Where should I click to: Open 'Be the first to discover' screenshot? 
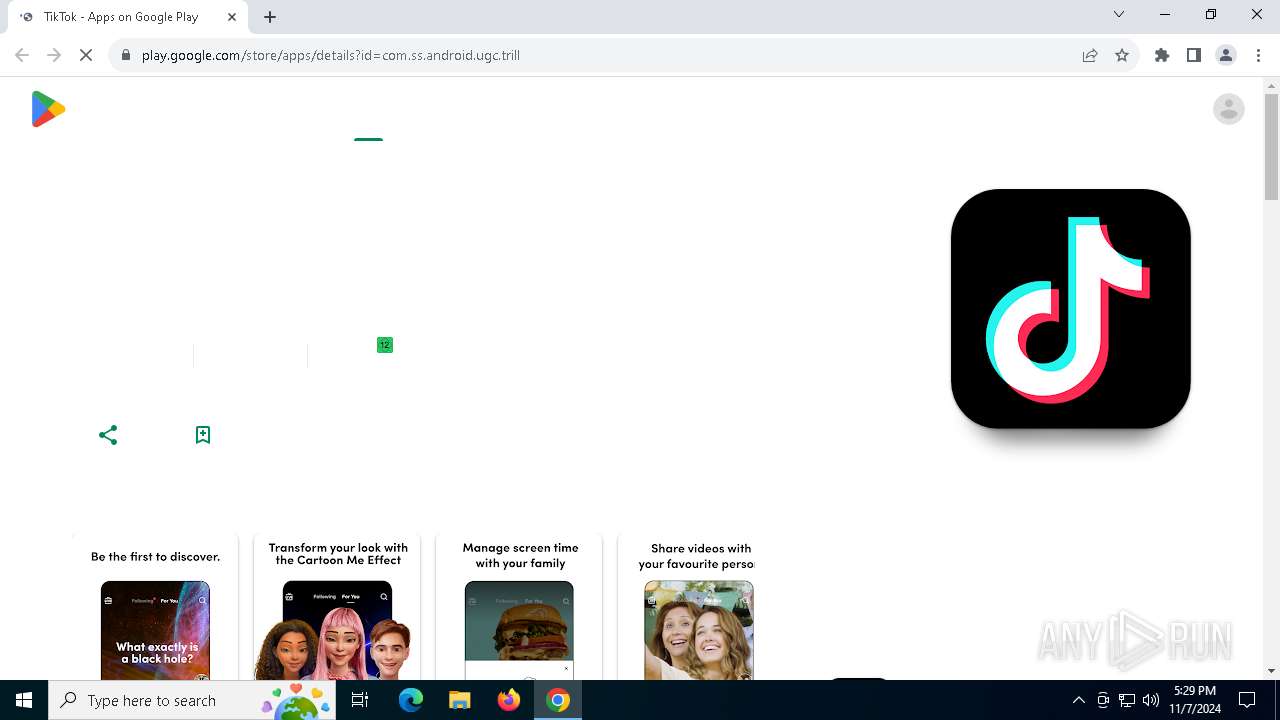(x=155, y=607)
